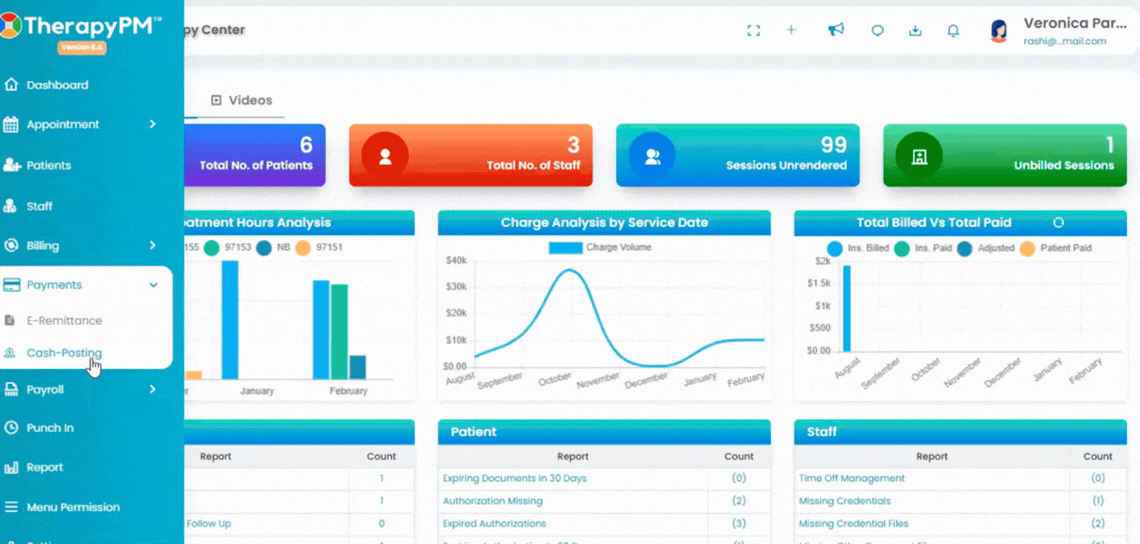The width and height of the screenshot is (1140, 544).
Task: Open the Authorization Missing report
Action: pos(492,501)
